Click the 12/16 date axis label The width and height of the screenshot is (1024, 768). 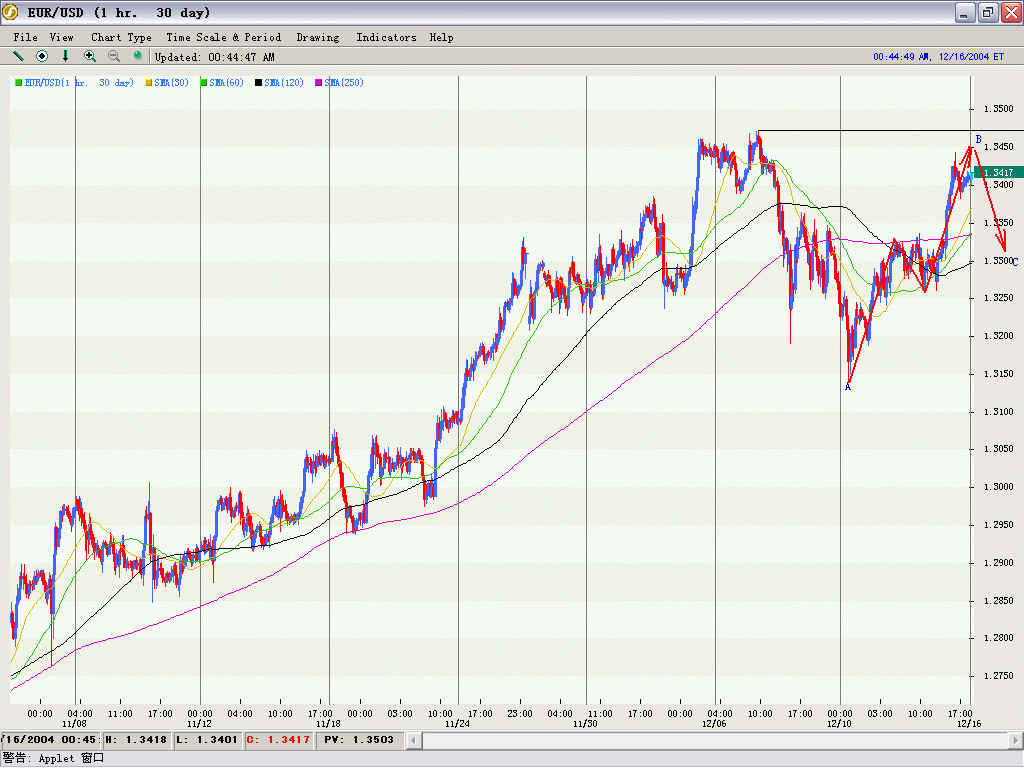pyautogui.click(x=969, y=724)
